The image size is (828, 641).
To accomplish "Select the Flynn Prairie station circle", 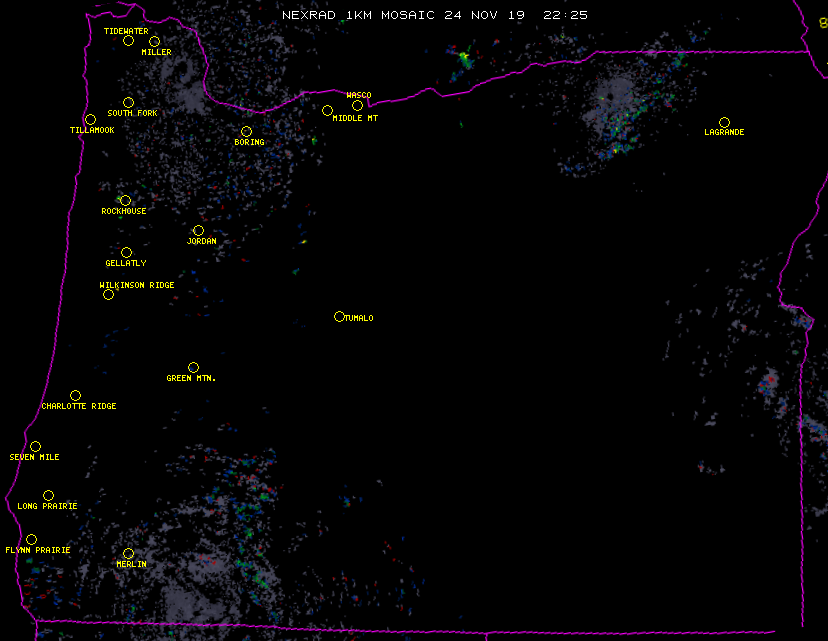I will [31, 539].
